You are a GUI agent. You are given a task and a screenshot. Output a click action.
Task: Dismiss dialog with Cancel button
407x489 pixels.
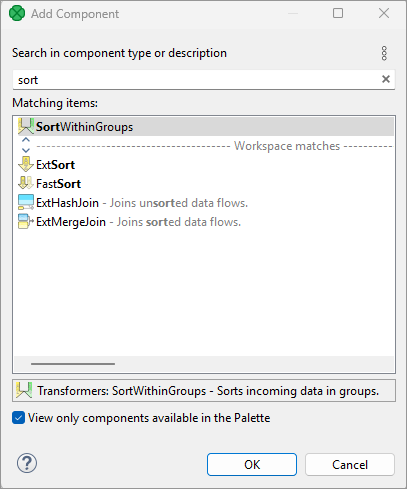pyautogui.click(x=350, y=464)
